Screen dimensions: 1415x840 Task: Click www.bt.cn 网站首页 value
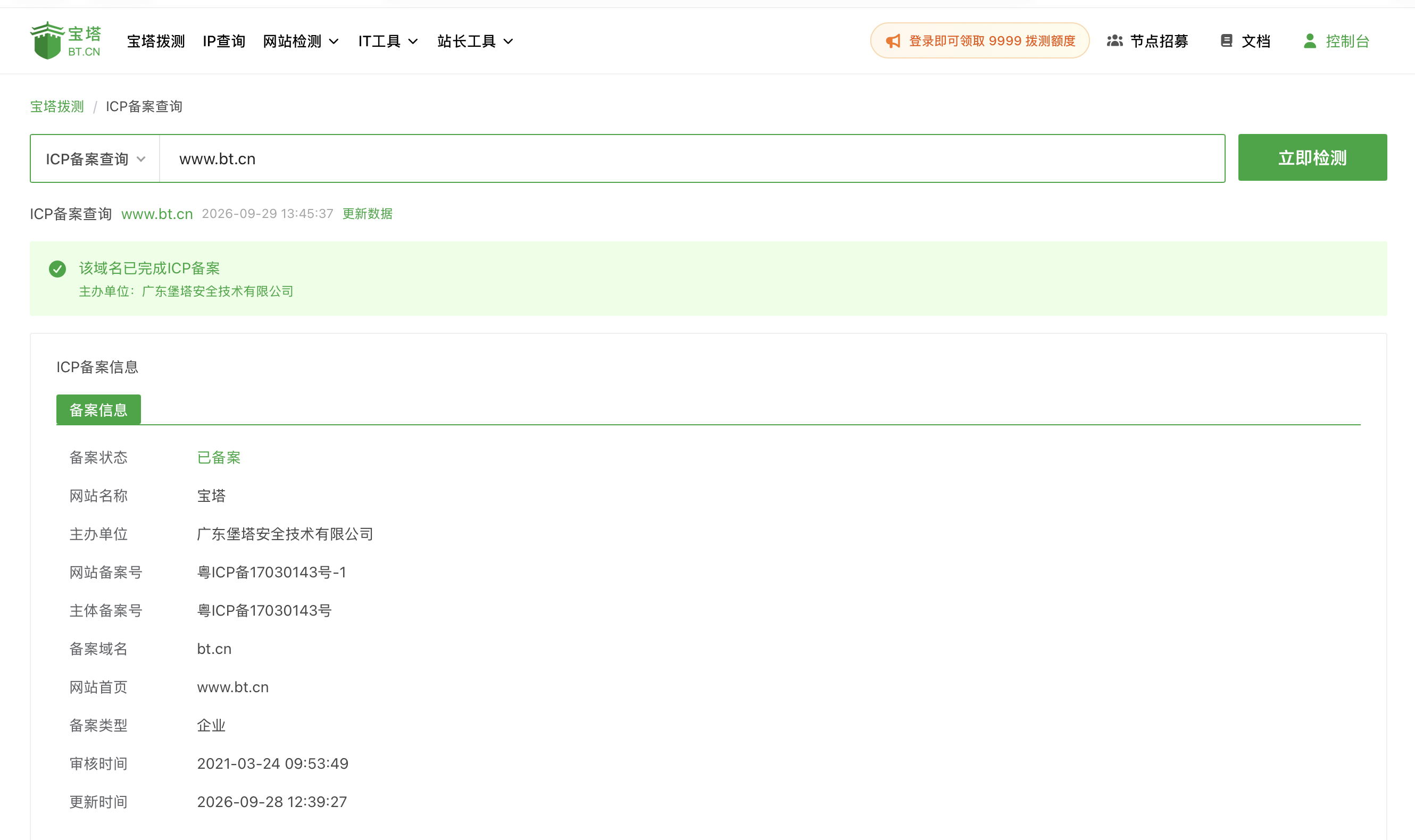232,687
